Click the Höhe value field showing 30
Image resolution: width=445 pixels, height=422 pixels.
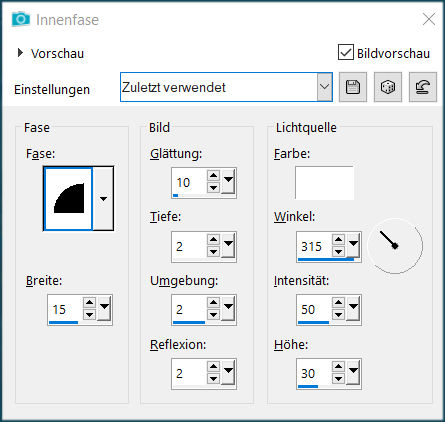314,373
